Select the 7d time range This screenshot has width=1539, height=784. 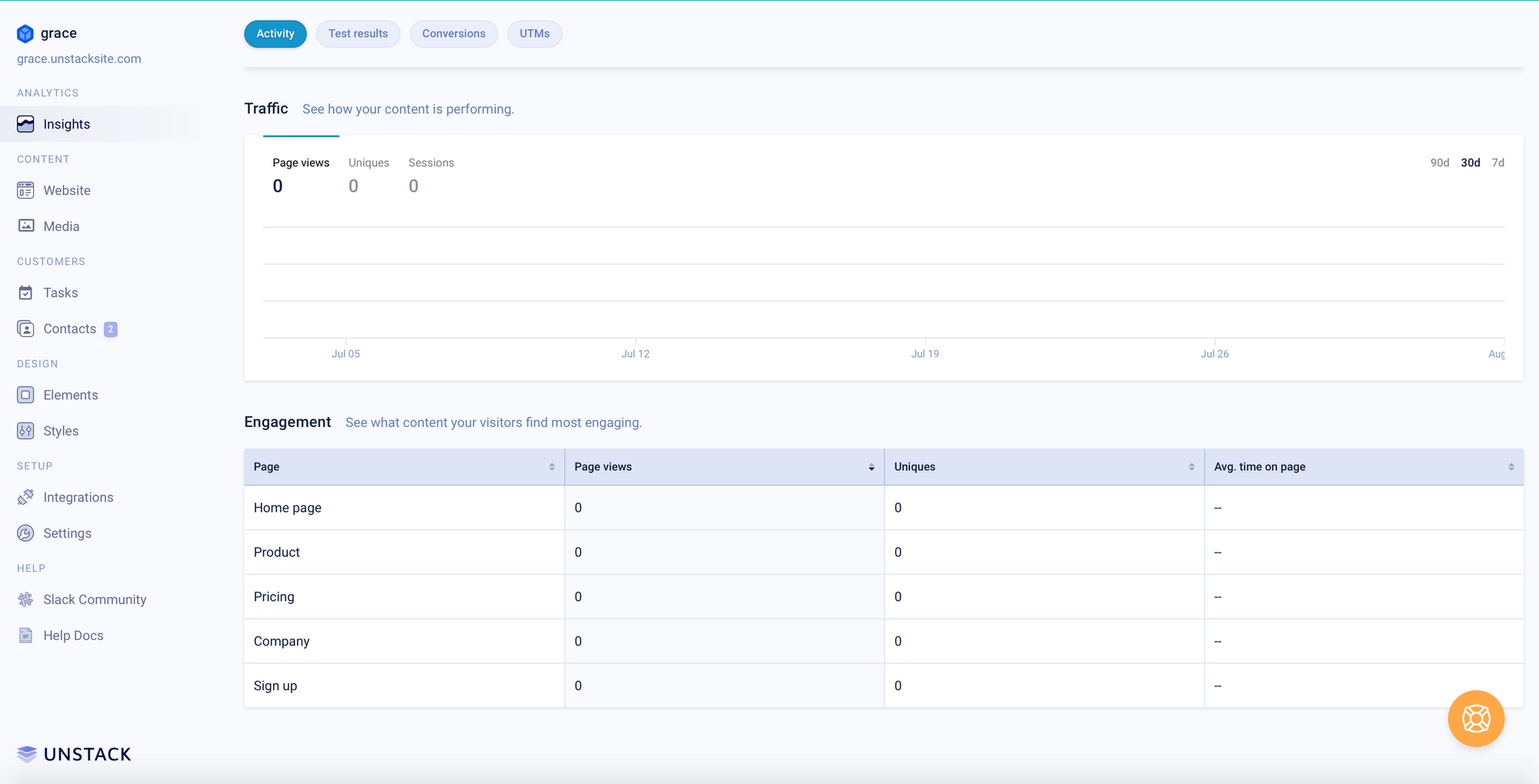pyautogui.click(x=1497, y=163)
